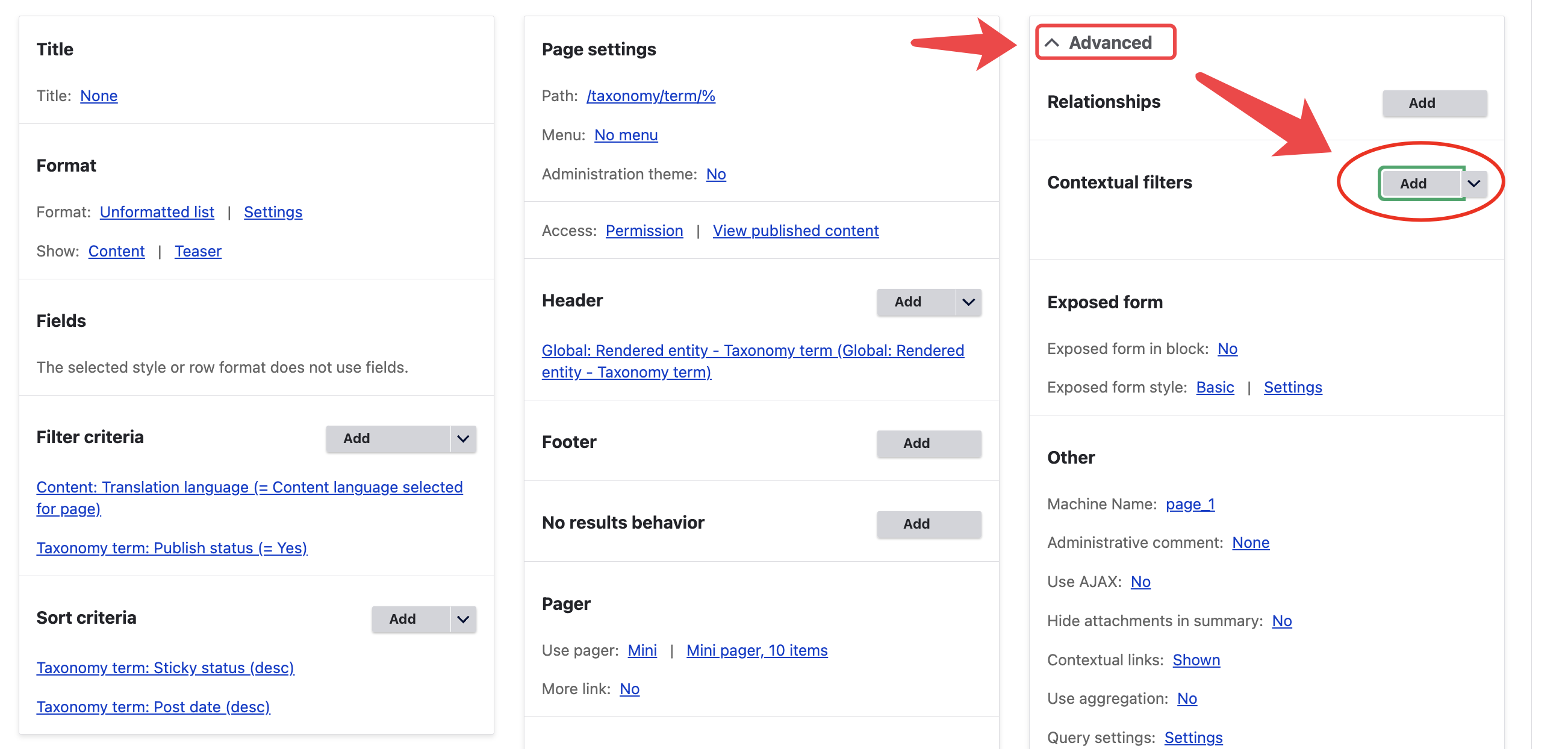The image size is (1568, 749).
Task: Open Sort criteria Add dropdown arrow
Action: pos(462,619)
